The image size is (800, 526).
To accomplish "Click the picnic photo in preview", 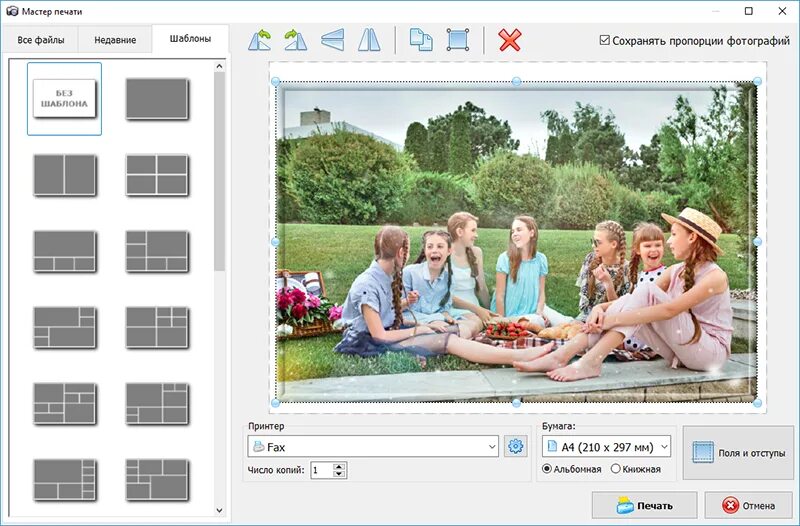I will tap(516, 242).
